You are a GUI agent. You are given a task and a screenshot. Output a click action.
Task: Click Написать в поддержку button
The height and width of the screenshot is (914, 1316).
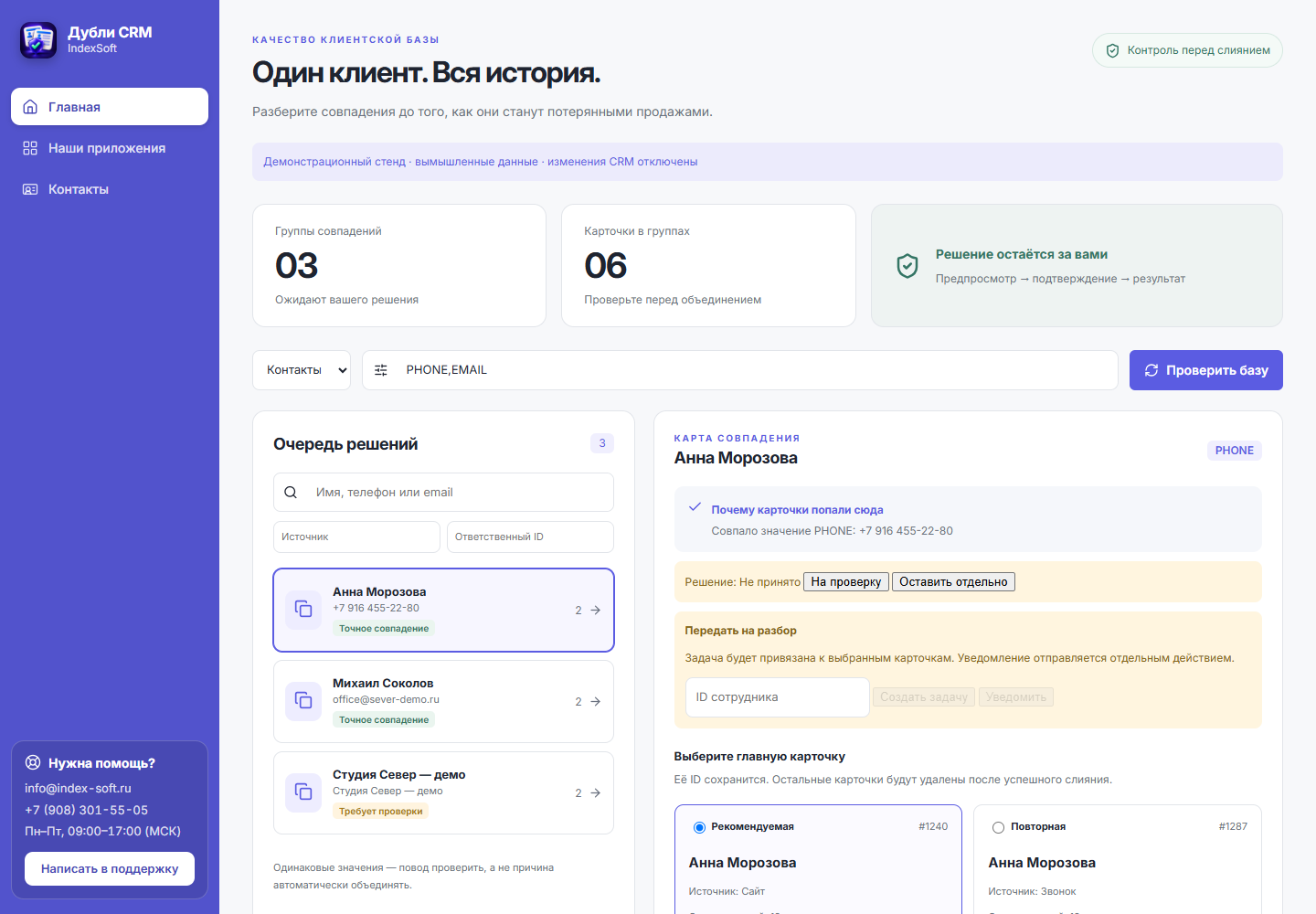tap(110, 868)
